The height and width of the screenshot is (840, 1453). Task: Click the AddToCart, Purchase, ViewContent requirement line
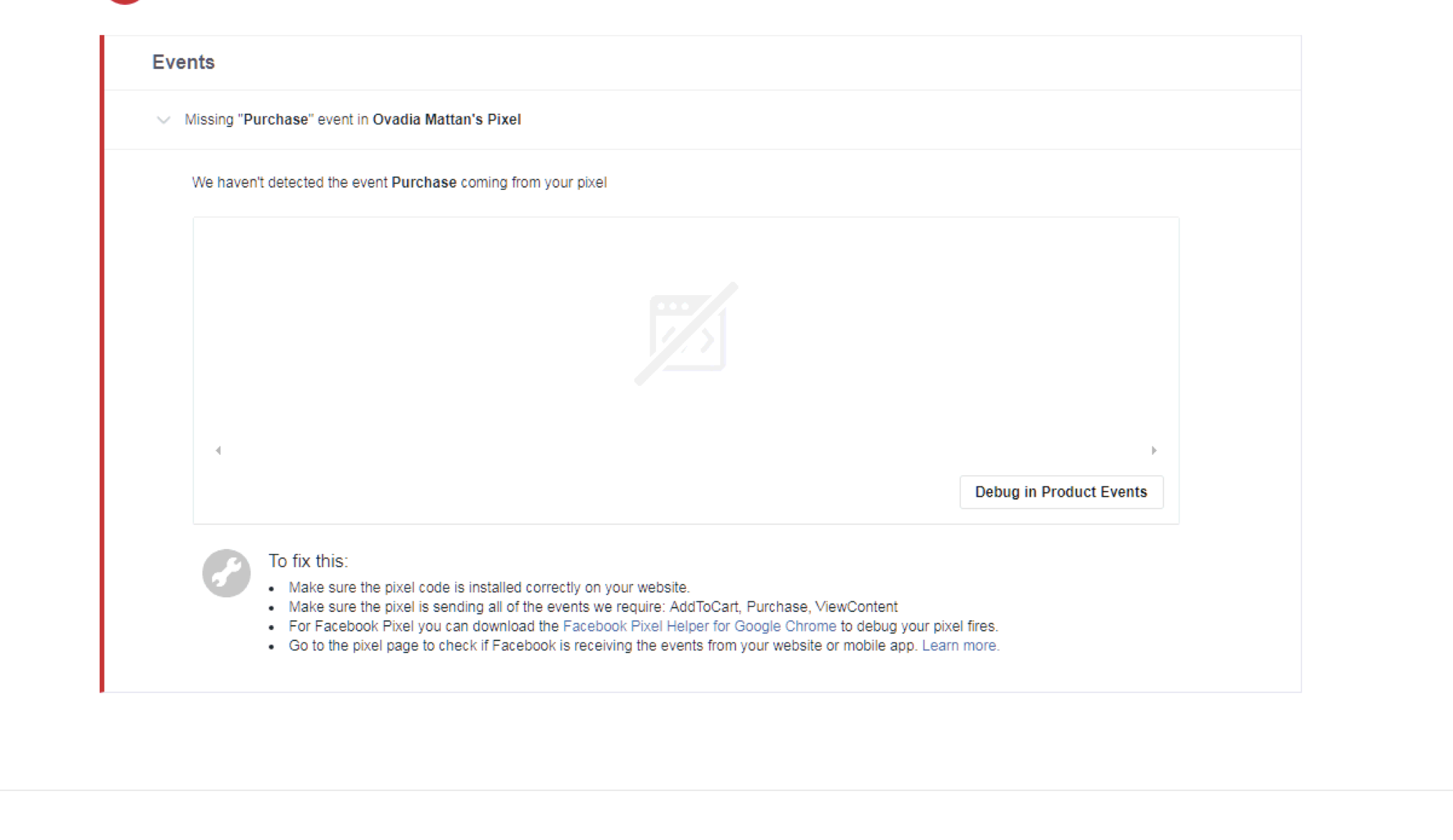point(593,607)
